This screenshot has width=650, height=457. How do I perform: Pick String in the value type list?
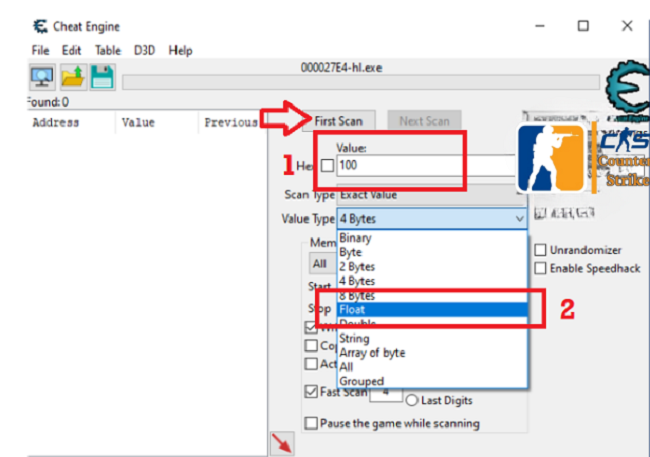[x=354, y=339]
